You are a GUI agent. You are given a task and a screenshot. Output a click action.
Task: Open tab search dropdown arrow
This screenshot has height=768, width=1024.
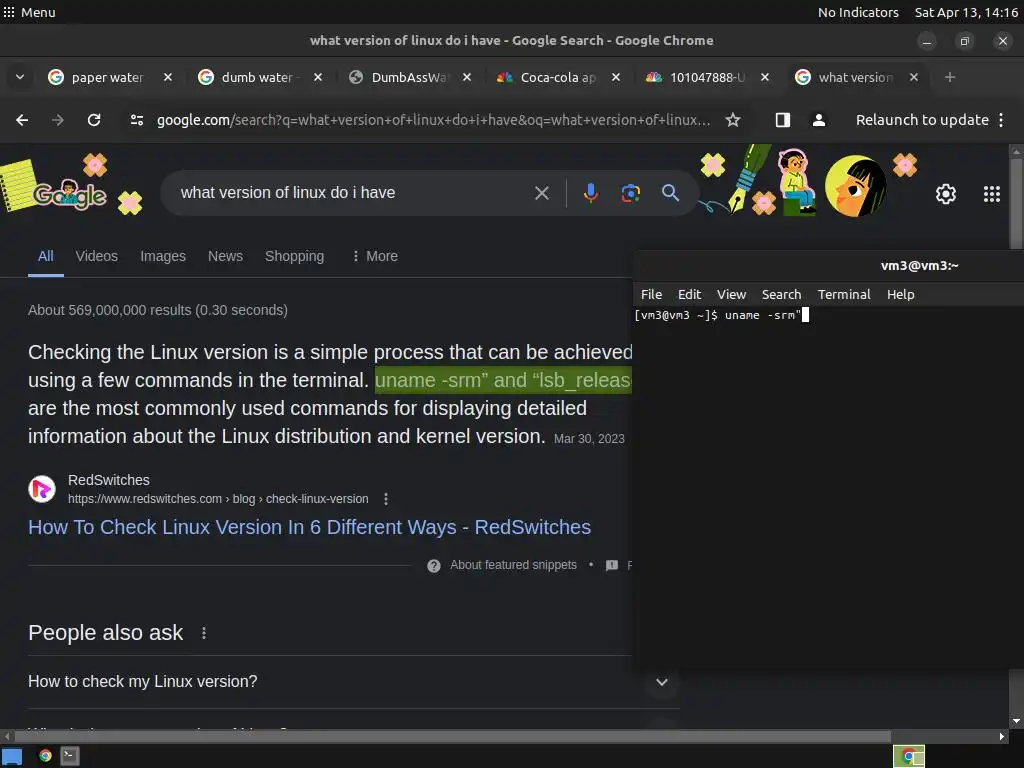point(20,77)
